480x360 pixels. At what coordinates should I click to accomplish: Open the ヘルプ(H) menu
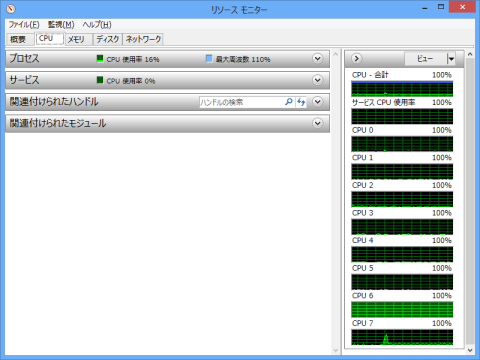[x=97, y=25]
